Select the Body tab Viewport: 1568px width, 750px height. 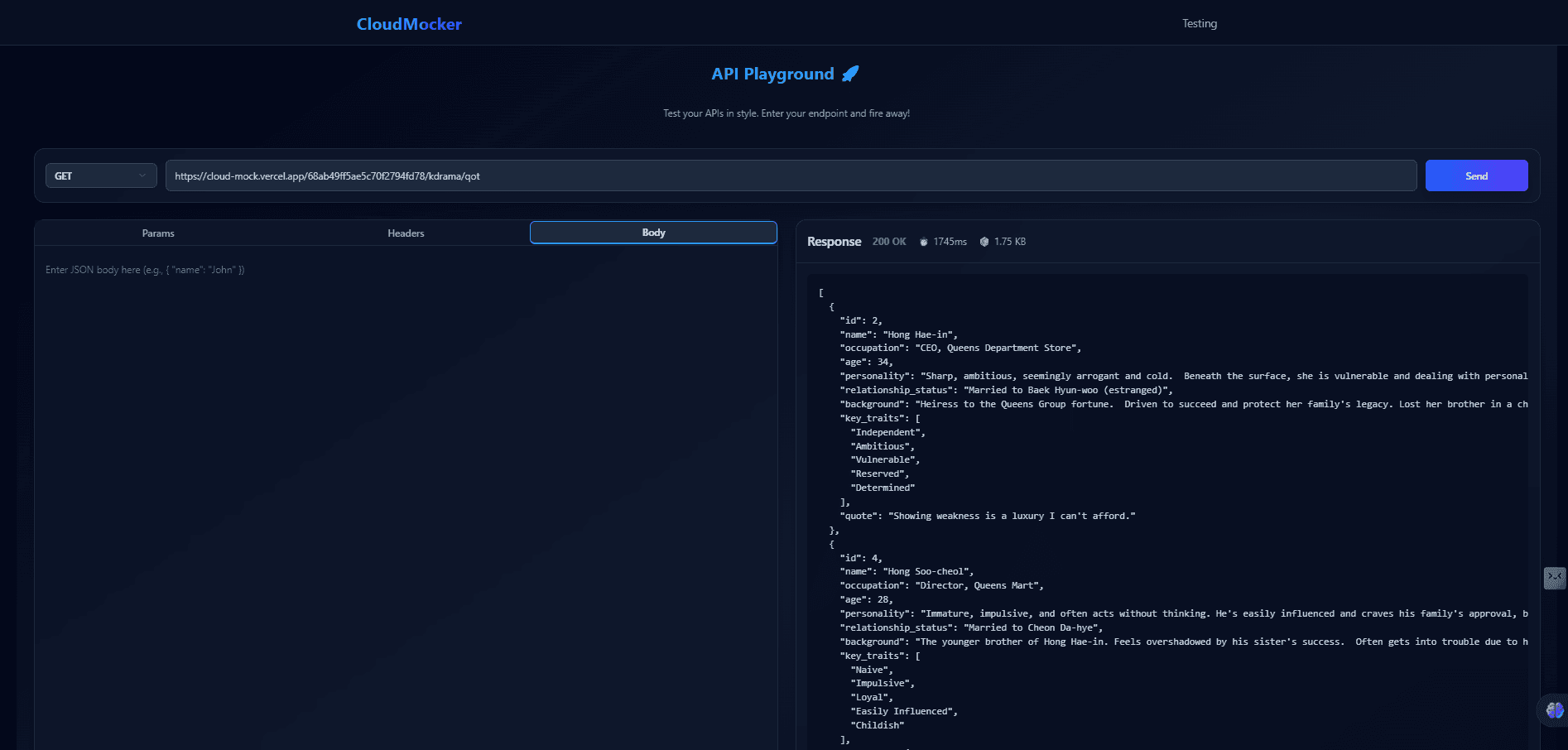(x=653, y=233)
